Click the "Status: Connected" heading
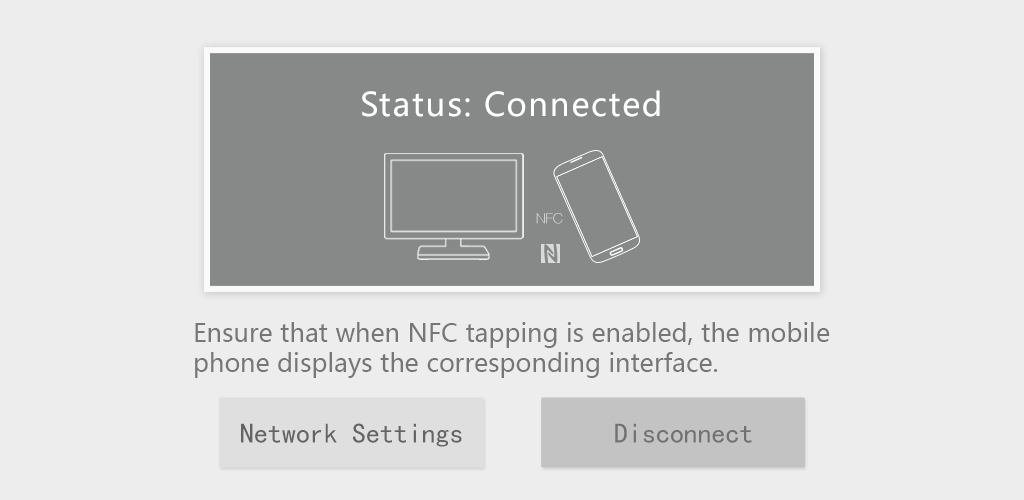 pyautogui.click(x=511, y=104)
